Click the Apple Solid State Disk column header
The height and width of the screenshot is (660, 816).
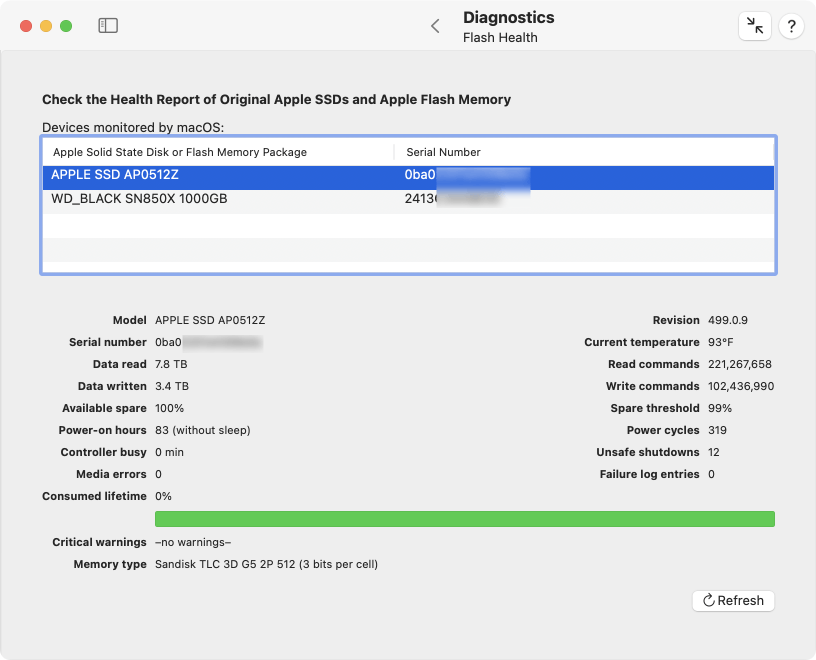[x=180, y=152]
